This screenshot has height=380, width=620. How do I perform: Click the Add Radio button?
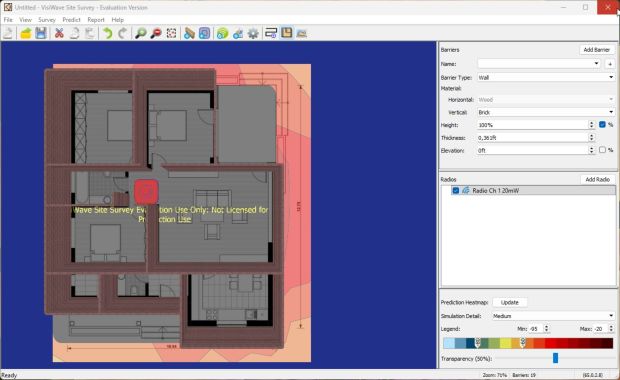point(597,180)
